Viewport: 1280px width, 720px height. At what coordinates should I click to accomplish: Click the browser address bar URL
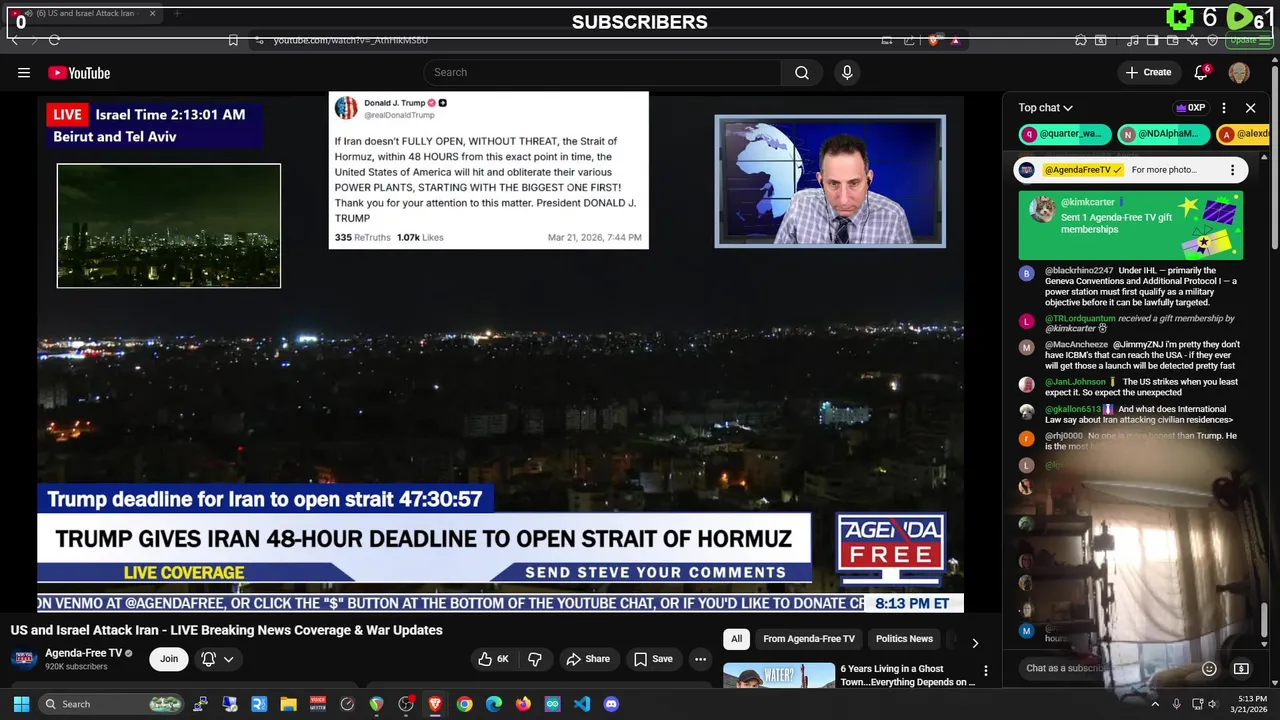pos(351,40)
